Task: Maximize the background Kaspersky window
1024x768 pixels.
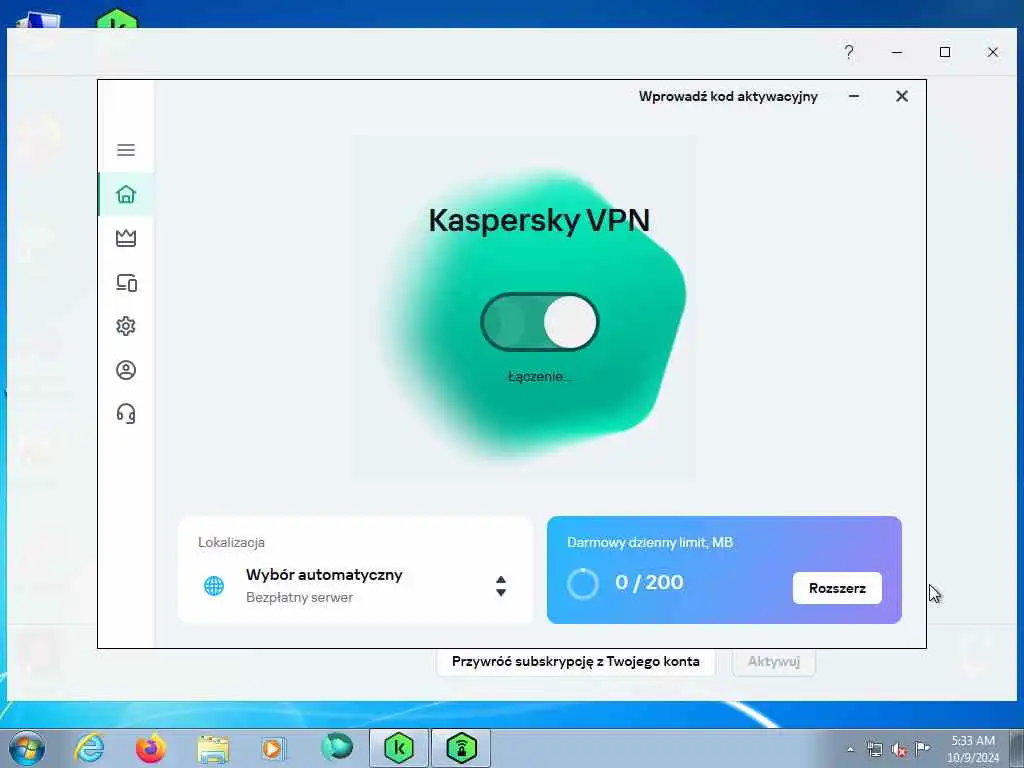Action: [x=944, y=52]
